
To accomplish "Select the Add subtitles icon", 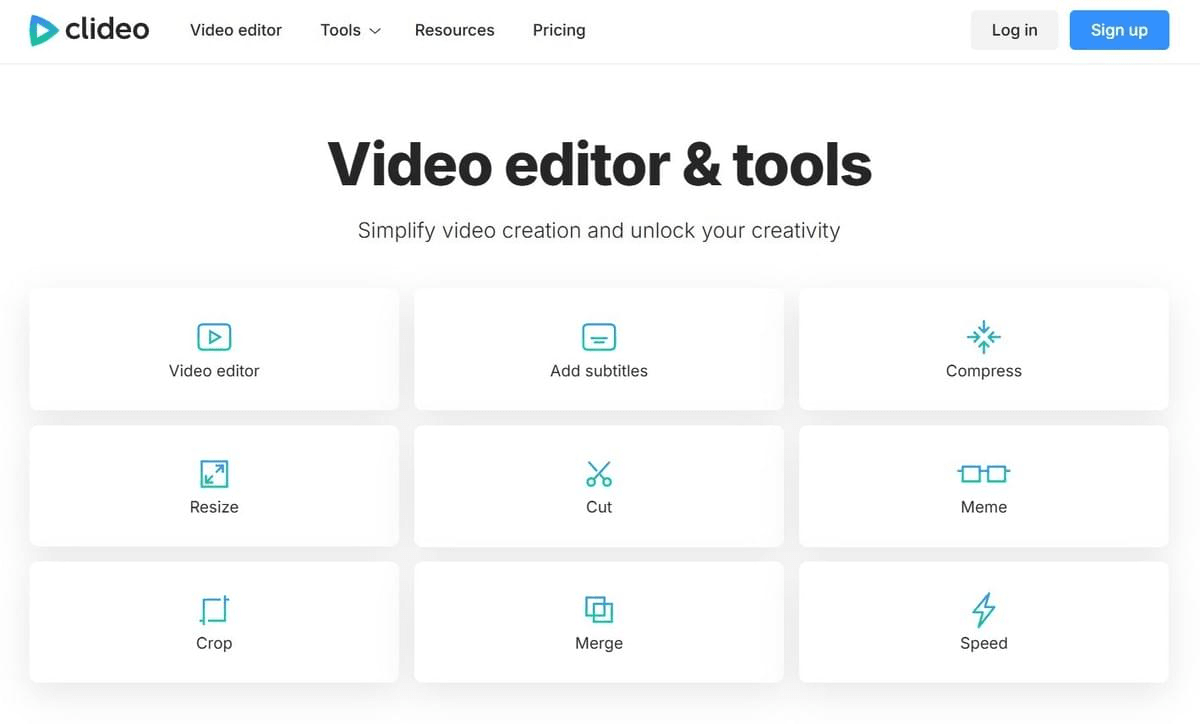I will click(x=599, y=337).
